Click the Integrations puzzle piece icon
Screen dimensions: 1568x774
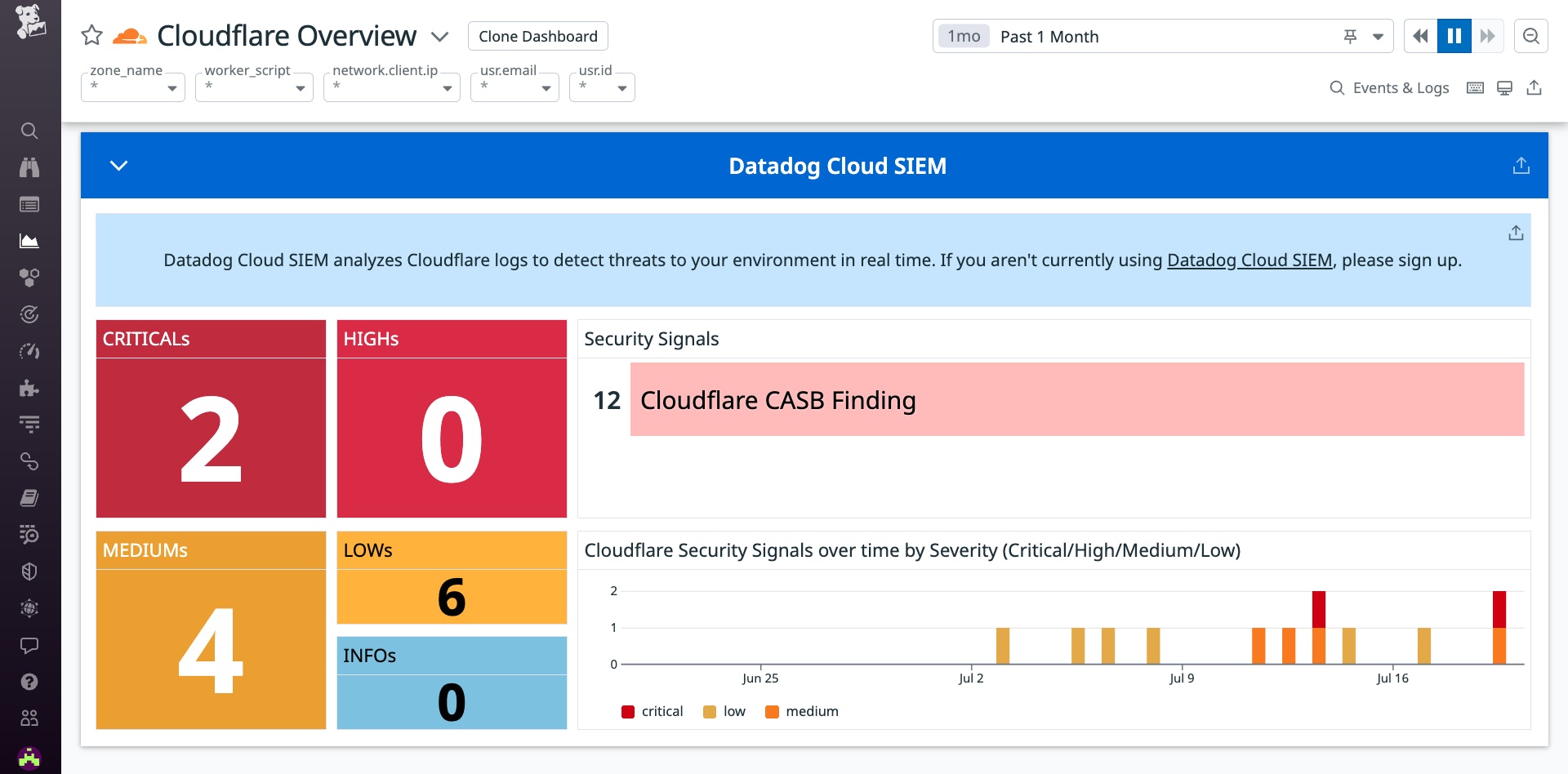pos(29,388)
